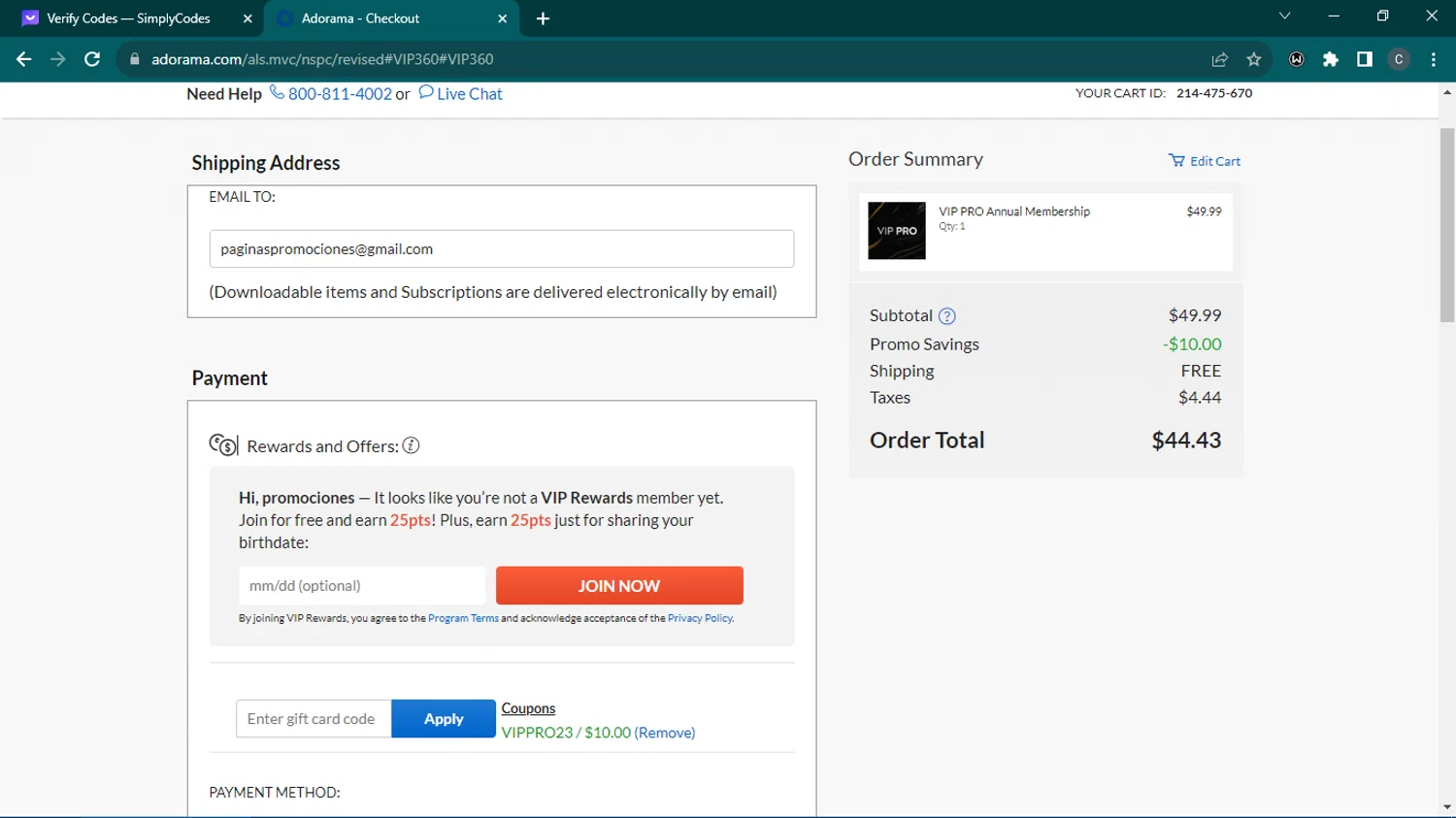Click the Subtotal help question icon

click(947, 316)
